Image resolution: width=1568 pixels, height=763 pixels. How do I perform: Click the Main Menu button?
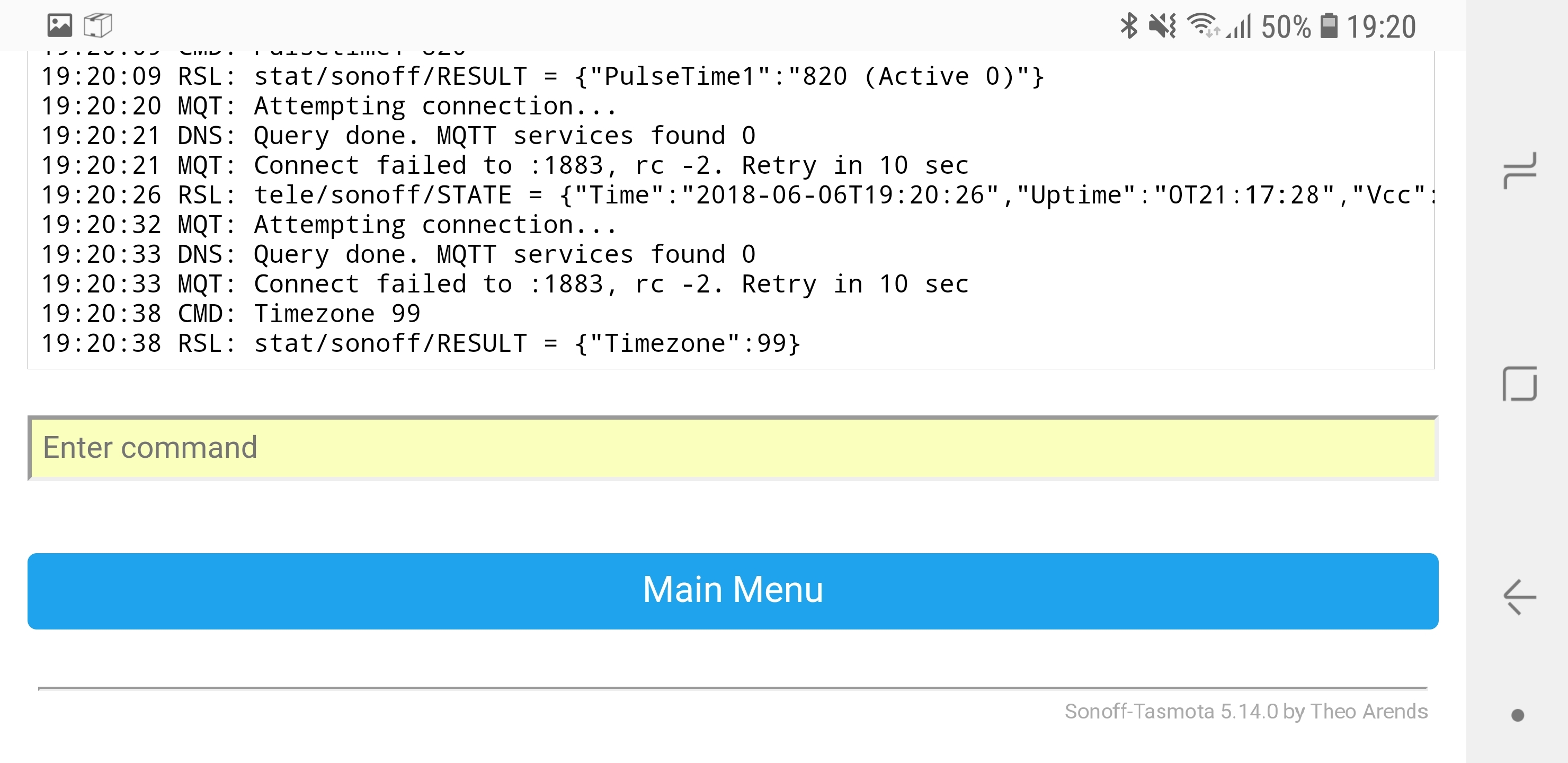coord(733,591)
